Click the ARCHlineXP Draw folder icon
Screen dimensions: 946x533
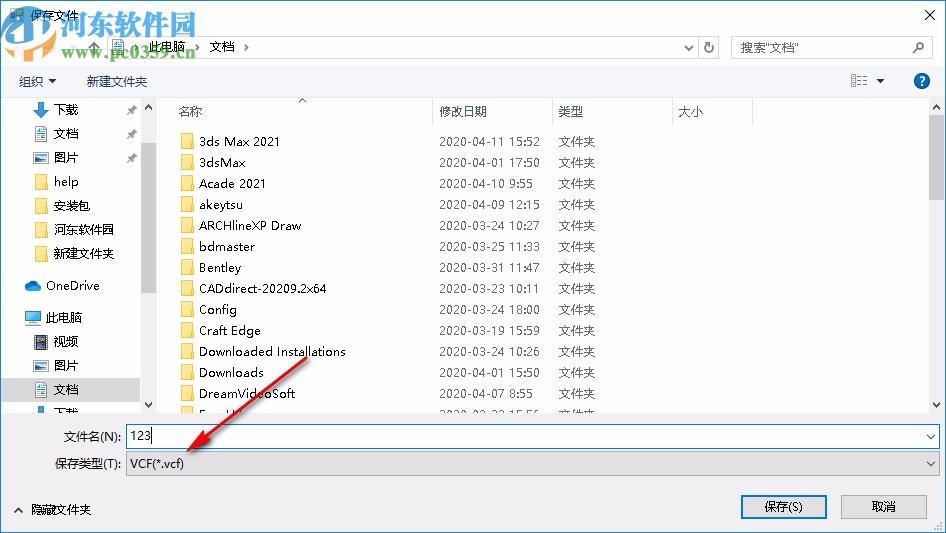(x=187, y=226)
